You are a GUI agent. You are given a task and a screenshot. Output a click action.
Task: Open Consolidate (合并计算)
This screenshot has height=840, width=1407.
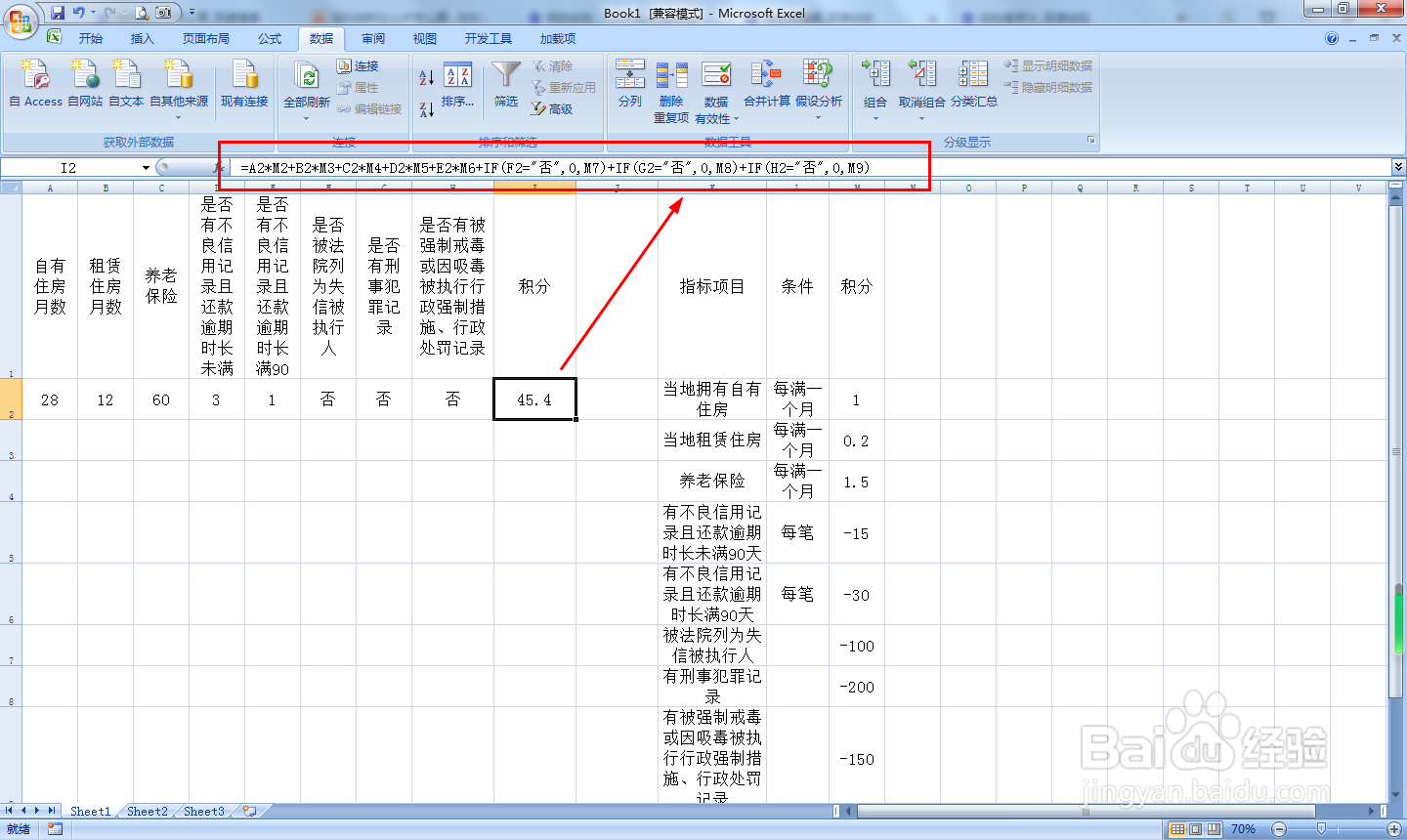pos(767,83)
